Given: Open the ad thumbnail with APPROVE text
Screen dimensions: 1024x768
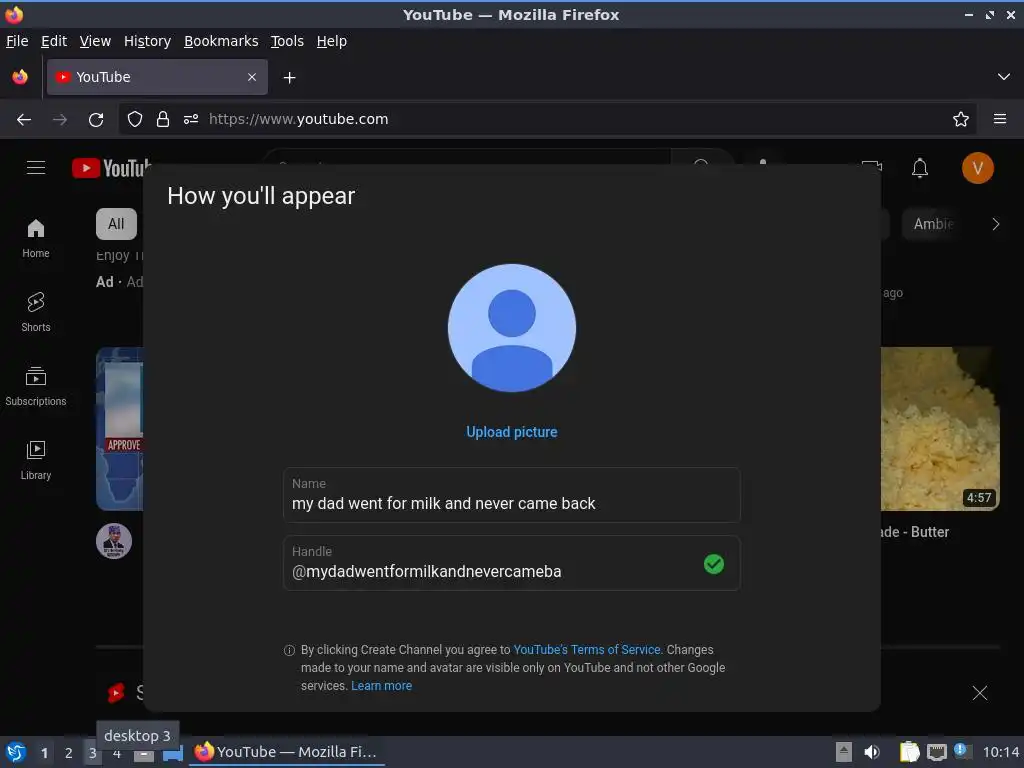Looking at the screenshot, I should point(120,429).
